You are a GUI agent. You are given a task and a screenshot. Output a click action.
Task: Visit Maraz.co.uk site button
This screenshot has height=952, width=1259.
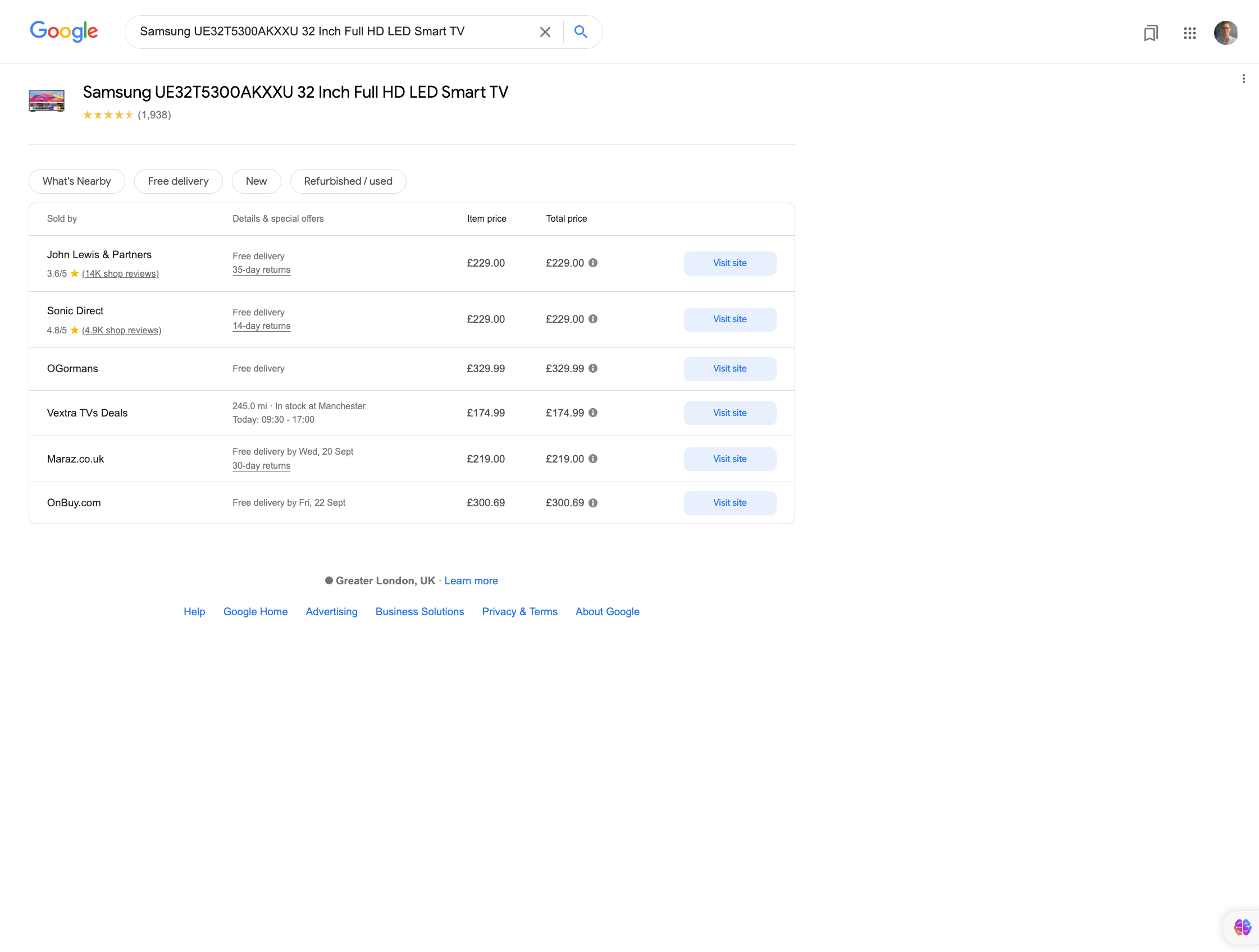pyautogui.click(x=729, y=459)
